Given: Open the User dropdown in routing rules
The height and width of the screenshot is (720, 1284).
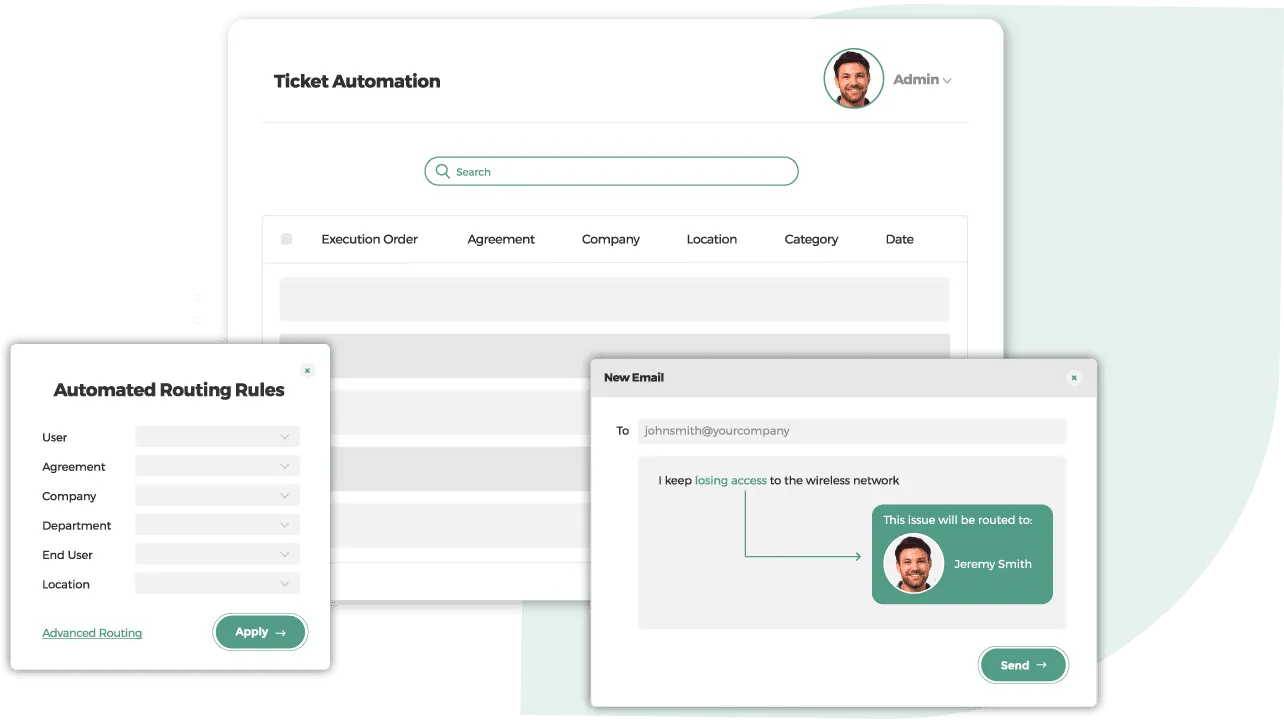Looking at the screenshot, I should [217, 437].
